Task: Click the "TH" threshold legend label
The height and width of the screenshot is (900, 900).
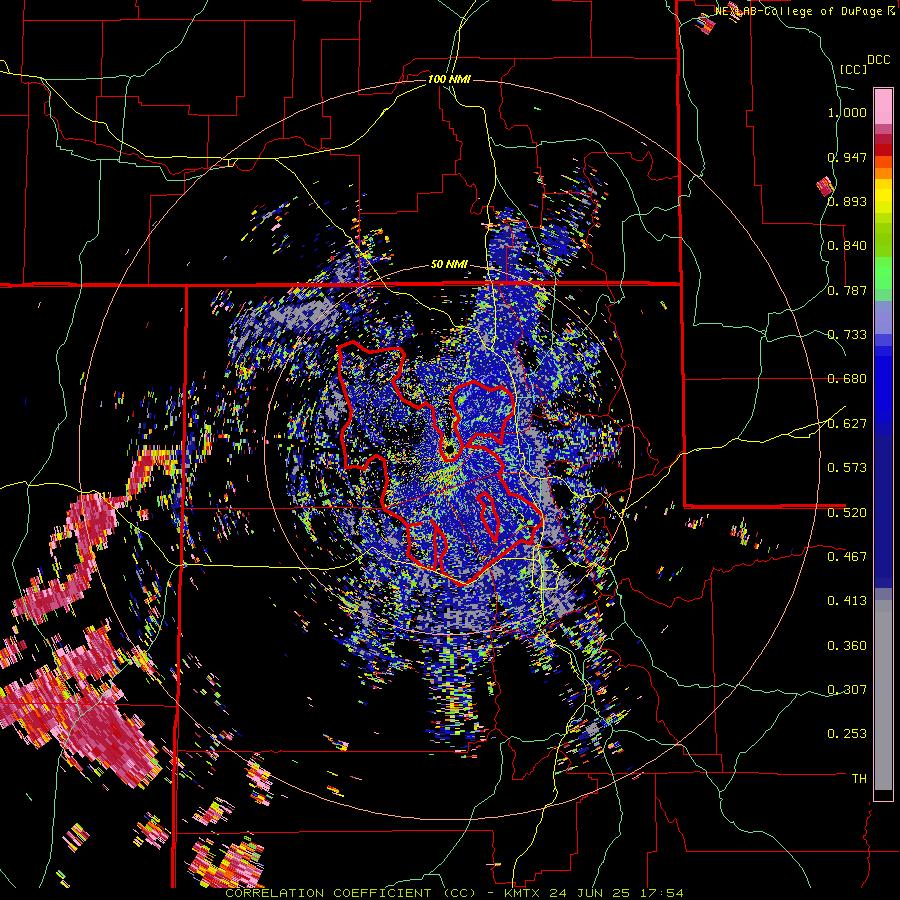Action: tap(859, 779)
